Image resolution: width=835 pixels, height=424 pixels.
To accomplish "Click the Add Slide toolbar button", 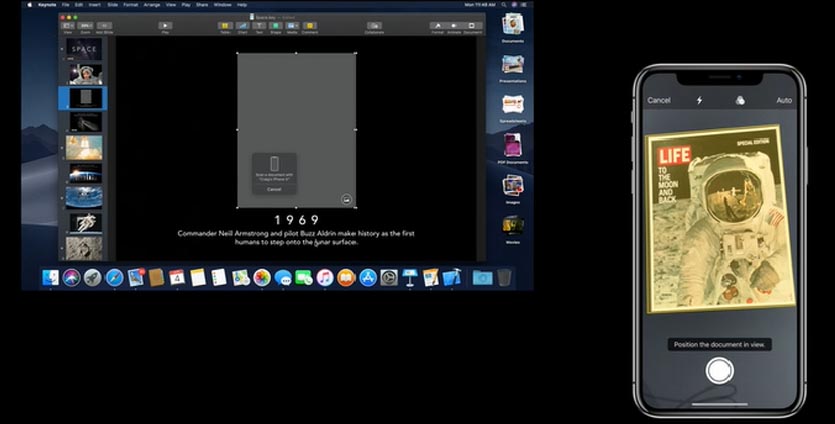I will (104, 26).
